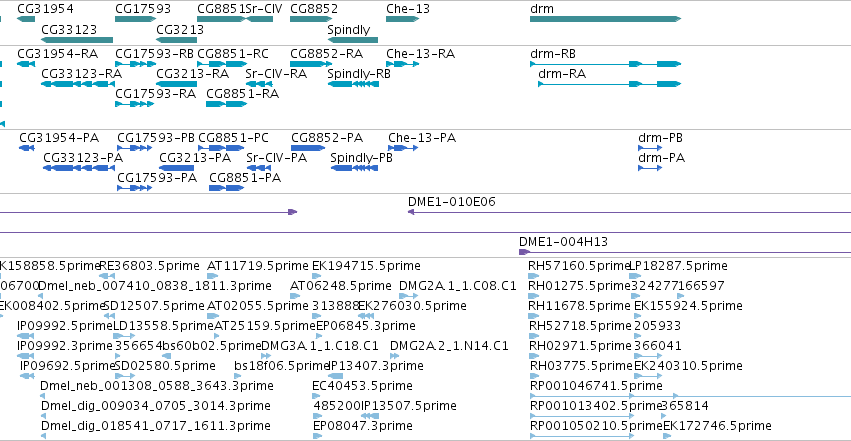The width and height of the screenshot is (851, 441).
Task: Click the CG33123-PA protein label
Action: pyautogui.click(x=83, y=158)
